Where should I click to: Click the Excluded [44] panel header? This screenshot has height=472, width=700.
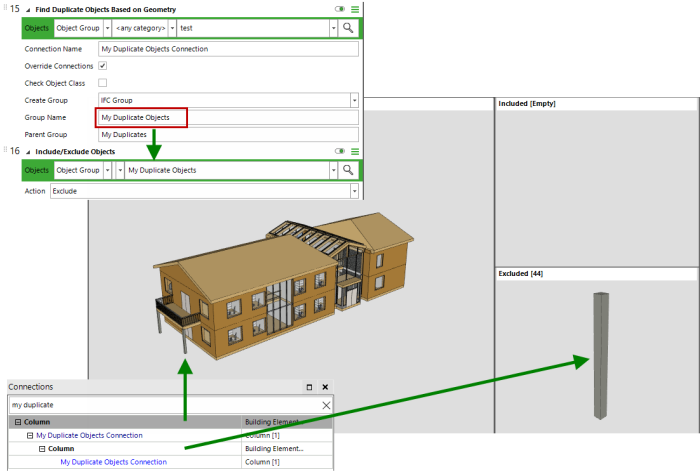tap(596, 274)
